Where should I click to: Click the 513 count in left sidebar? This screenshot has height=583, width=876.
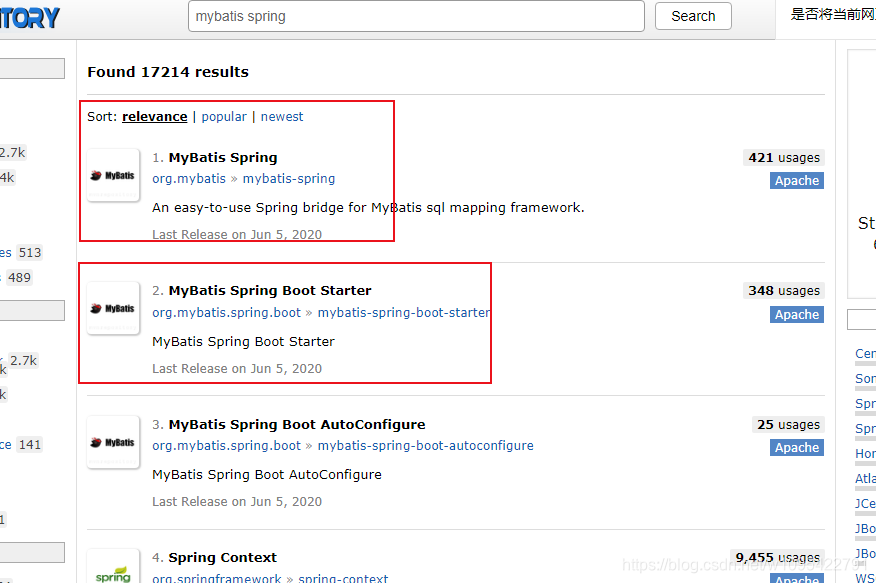pyautogui.click(x=30, y=252)
